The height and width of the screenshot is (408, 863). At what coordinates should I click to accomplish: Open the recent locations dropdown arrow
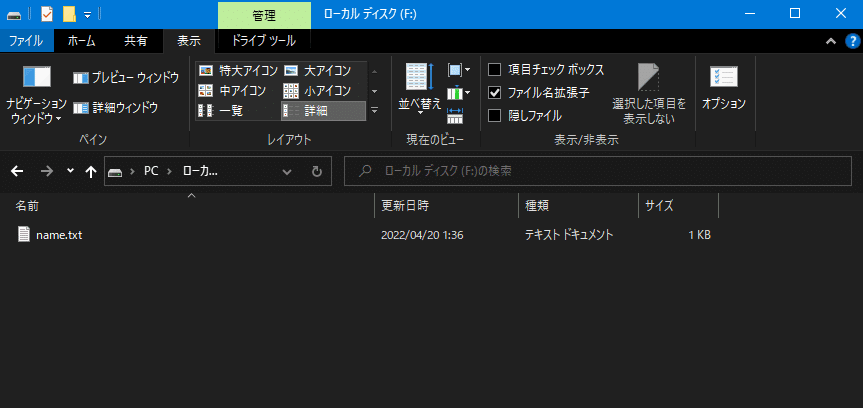click(70, 171)
